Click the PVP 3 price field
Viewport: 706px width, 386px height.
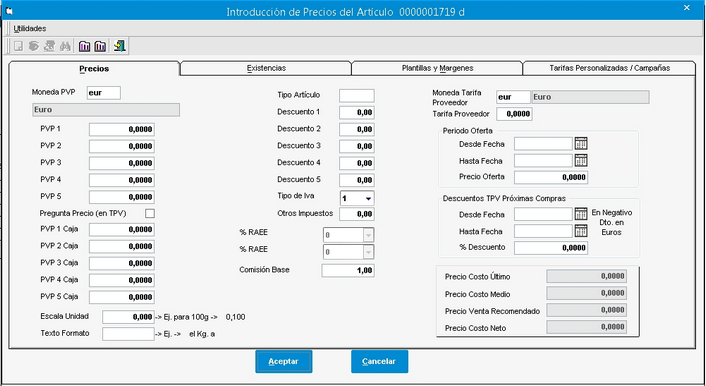click(x=122, y=163)
